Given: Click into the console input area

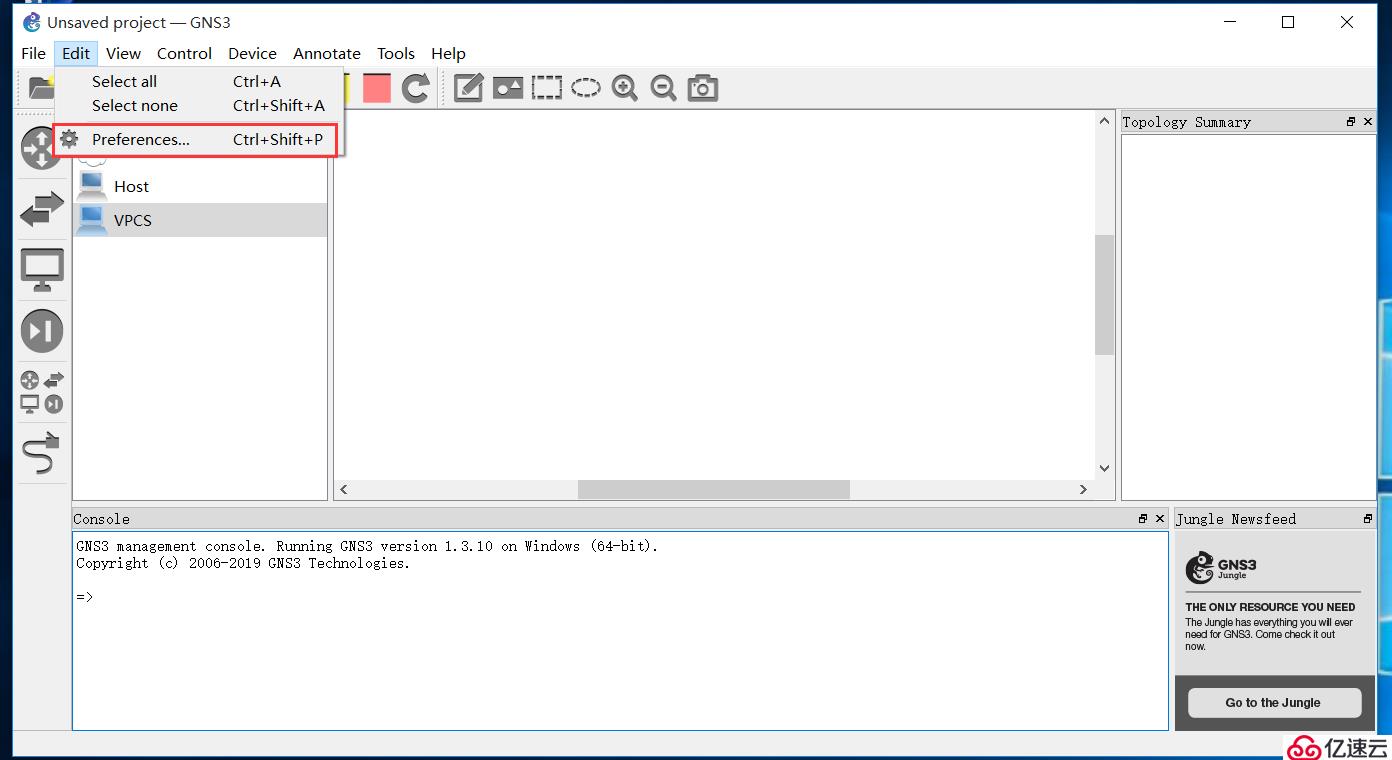Looking at the screenshot, I should click(620, 630).
